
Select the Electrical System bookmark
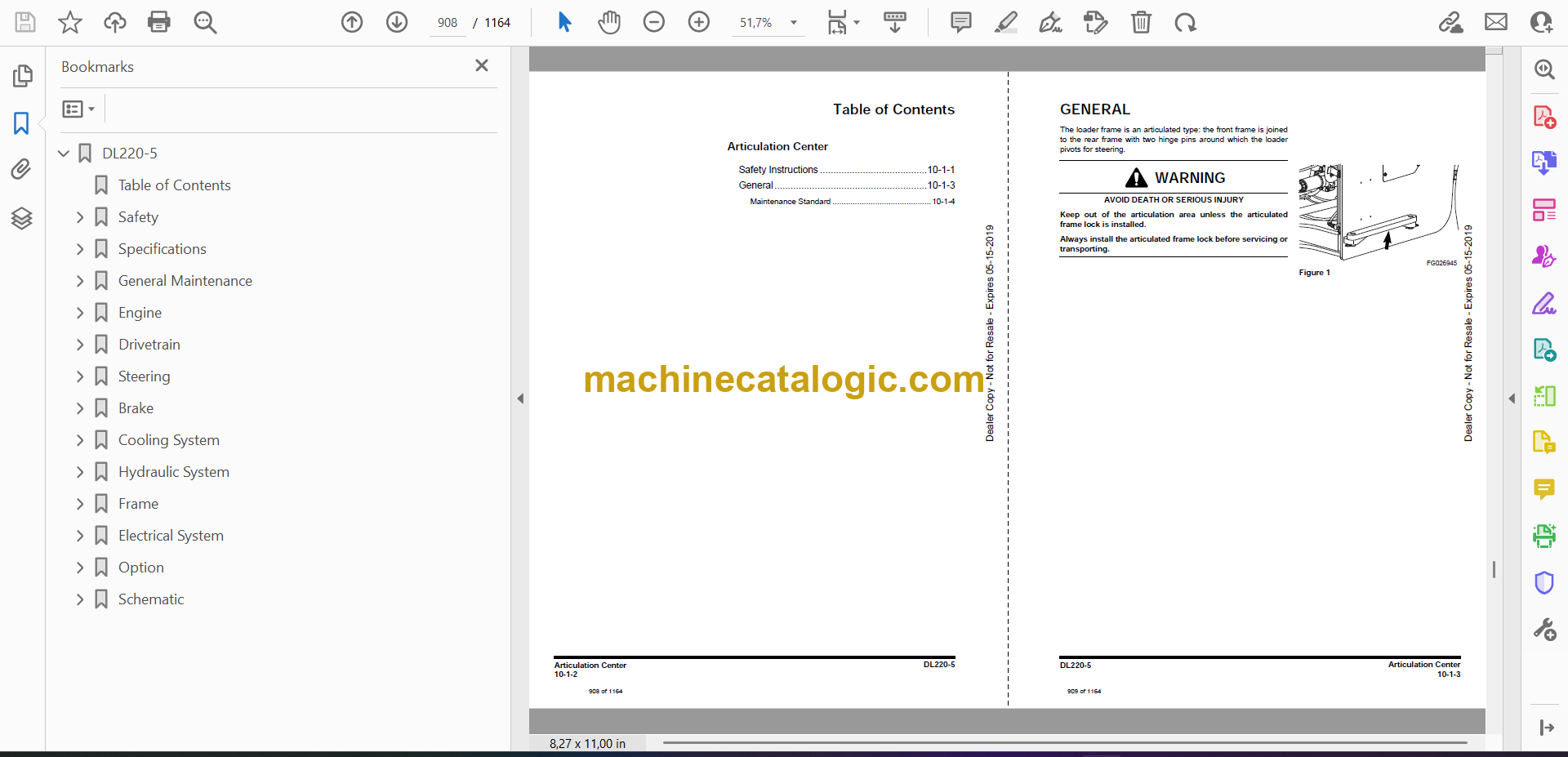(171, 536)
